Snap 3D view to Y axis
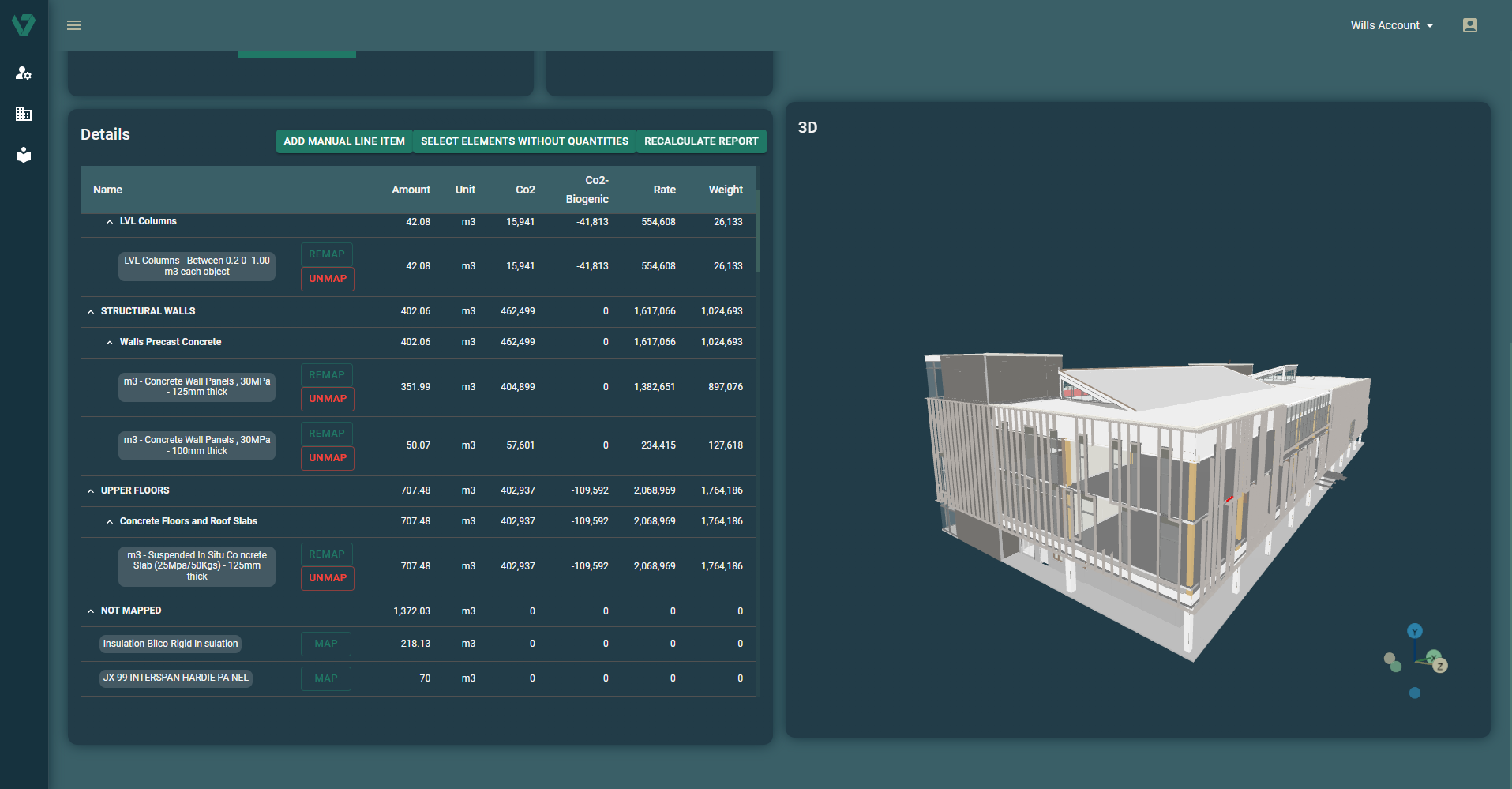Image resolution: width=1512 pixels, height=789 pixels. coord(1414,631)
